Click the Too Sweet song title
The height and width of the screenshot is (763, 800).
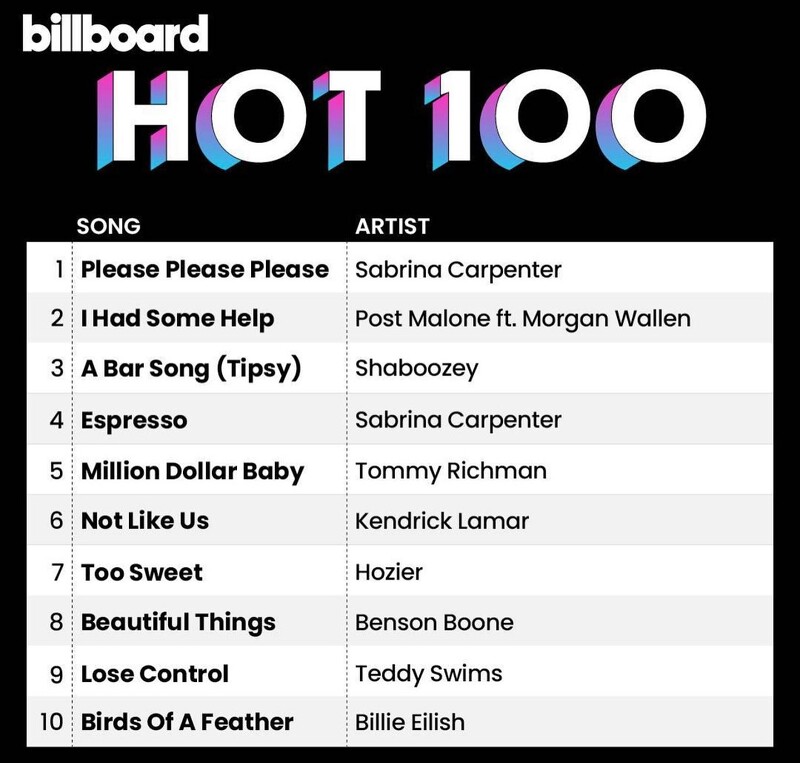coord(142,572)
